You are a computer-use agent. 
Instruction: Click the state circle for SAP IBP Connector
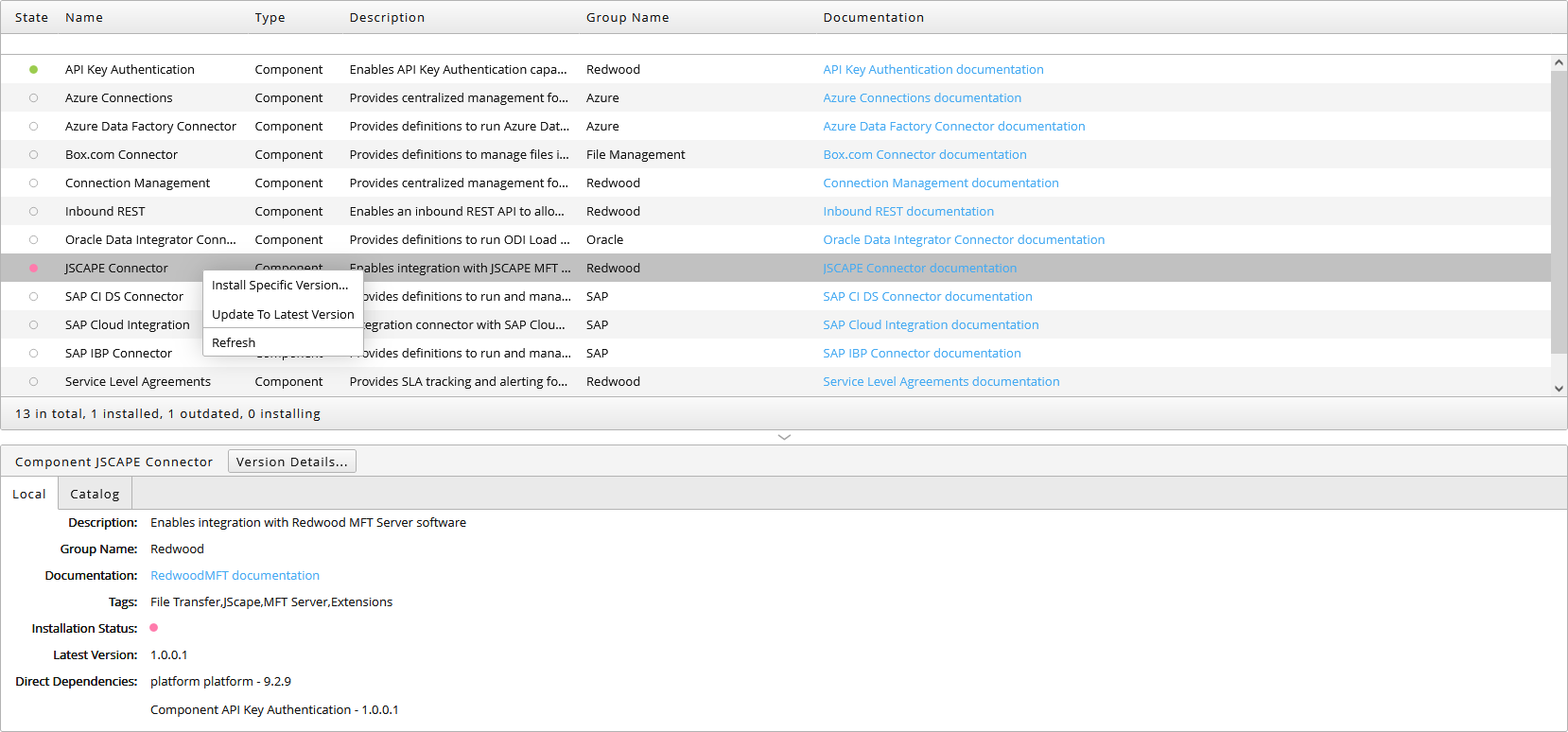click(x=33, y=353)
